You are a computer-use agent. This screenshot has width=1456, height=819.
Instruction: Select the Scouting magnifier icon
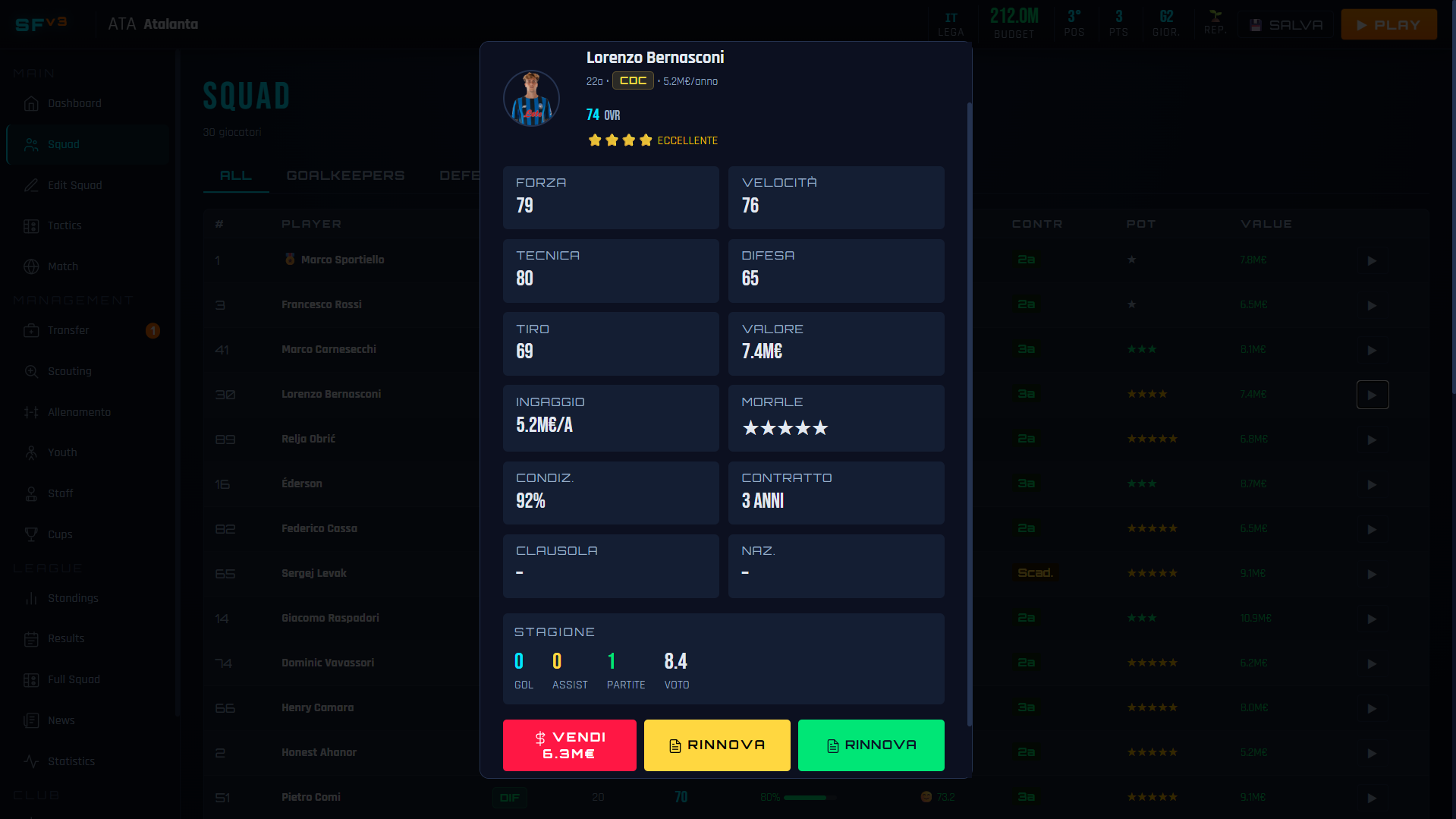[31, 372]
